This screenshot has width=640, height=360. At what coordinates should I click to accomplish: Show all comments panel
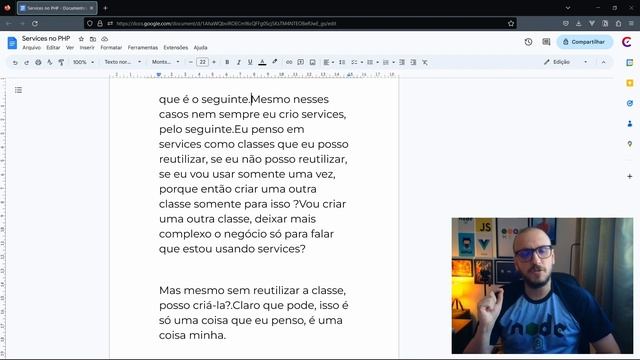pyautogui.click(x=546, y=42)
